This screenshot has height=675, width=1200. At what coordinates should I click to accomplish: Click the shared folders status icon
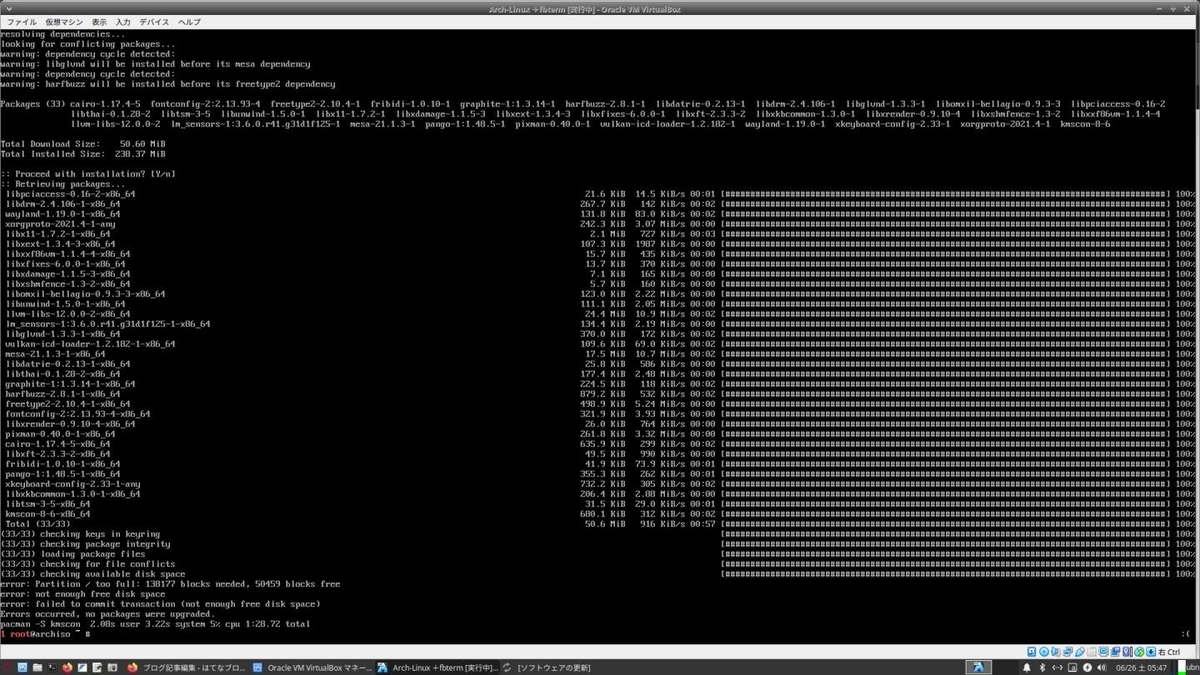pyautogui.click(x=1092, y=652)
